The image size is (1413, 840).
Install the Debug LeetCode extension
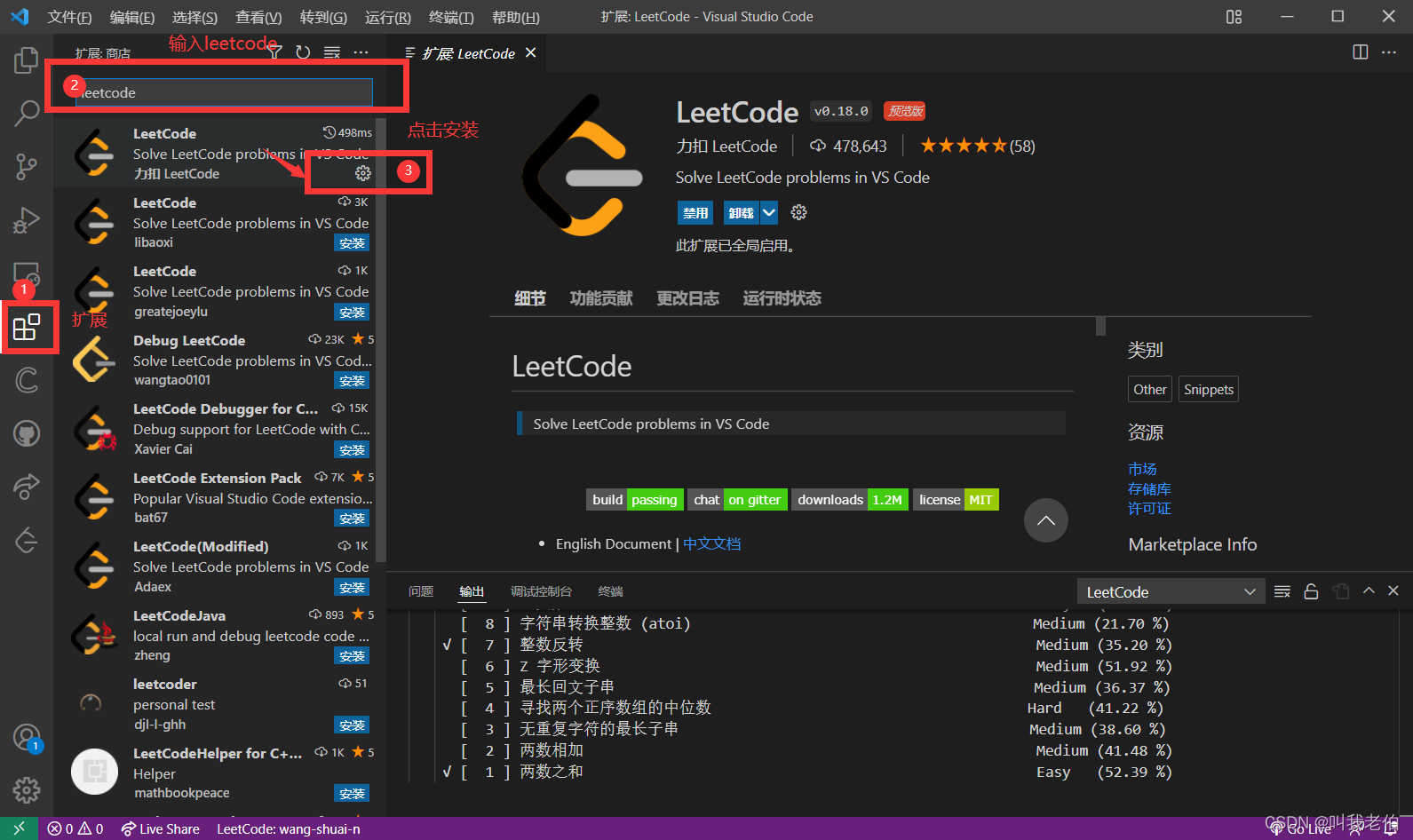click(x=352, y=381)
